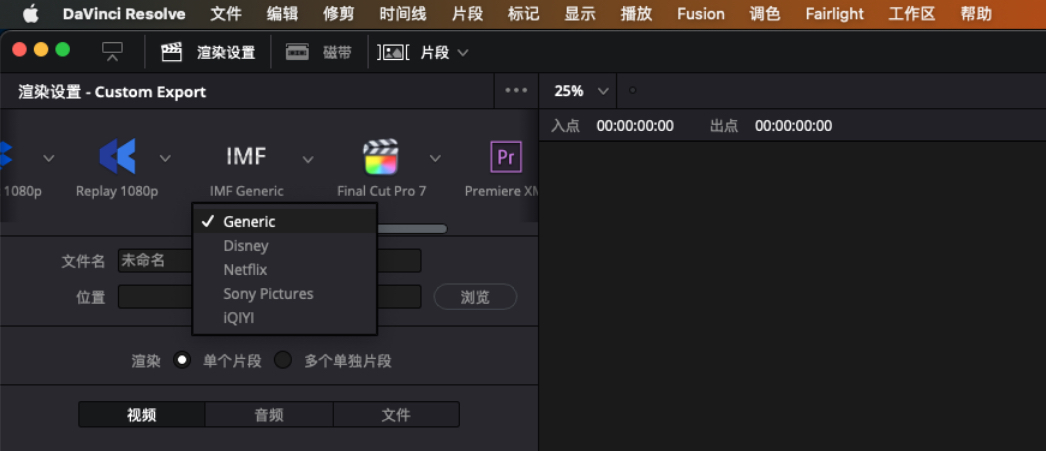1046x451 pixels.
Task: Click the 浏览 browse button
Action: [x=475, y=297]
